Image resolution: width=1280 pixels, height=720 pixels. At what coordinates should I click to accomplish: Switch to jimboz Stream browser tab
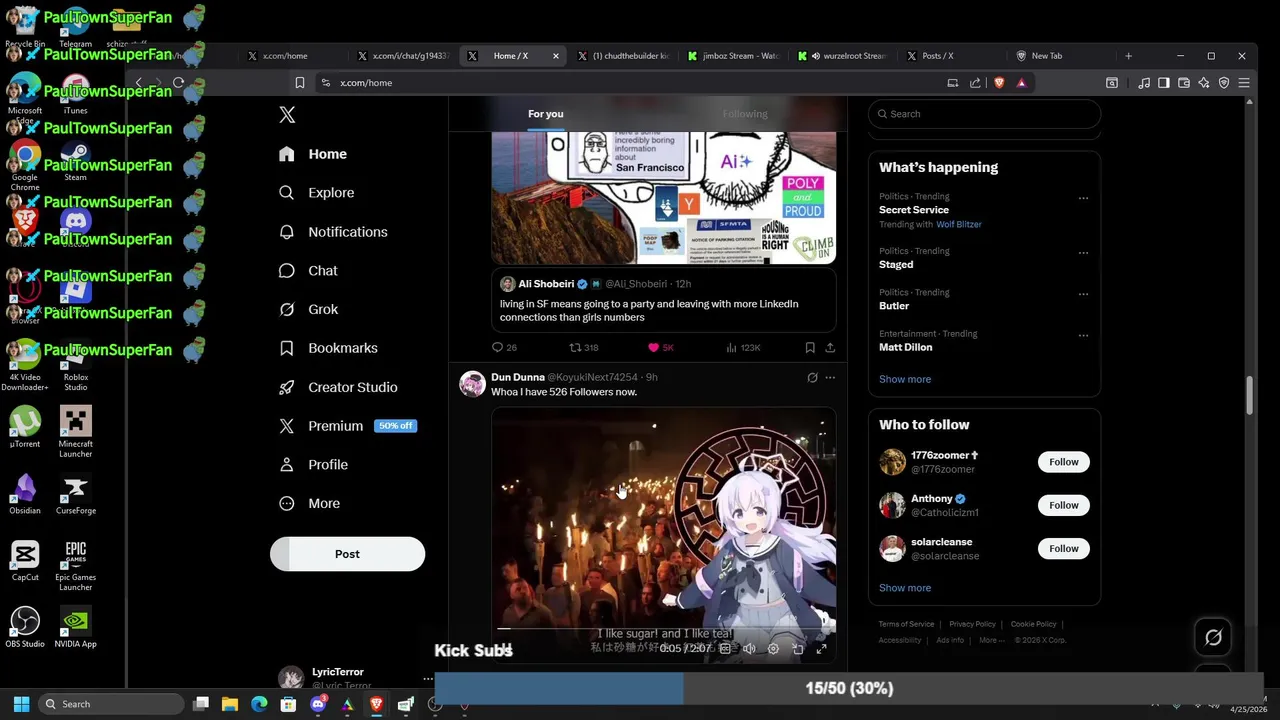[733, 56]
